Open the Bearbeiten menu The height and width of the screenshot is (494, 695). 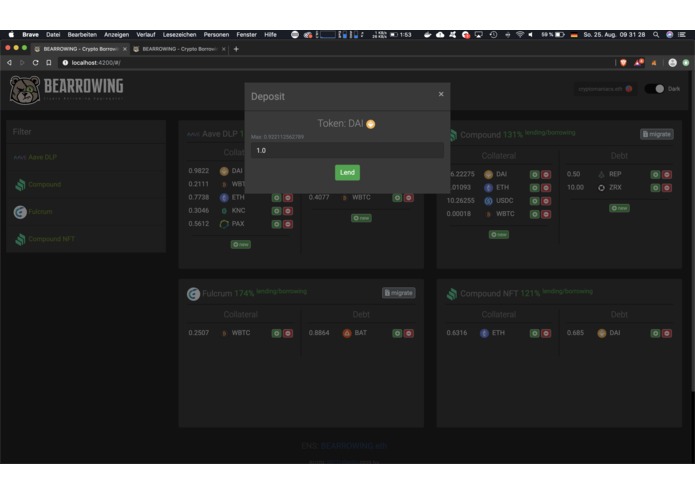click(82, 35)
